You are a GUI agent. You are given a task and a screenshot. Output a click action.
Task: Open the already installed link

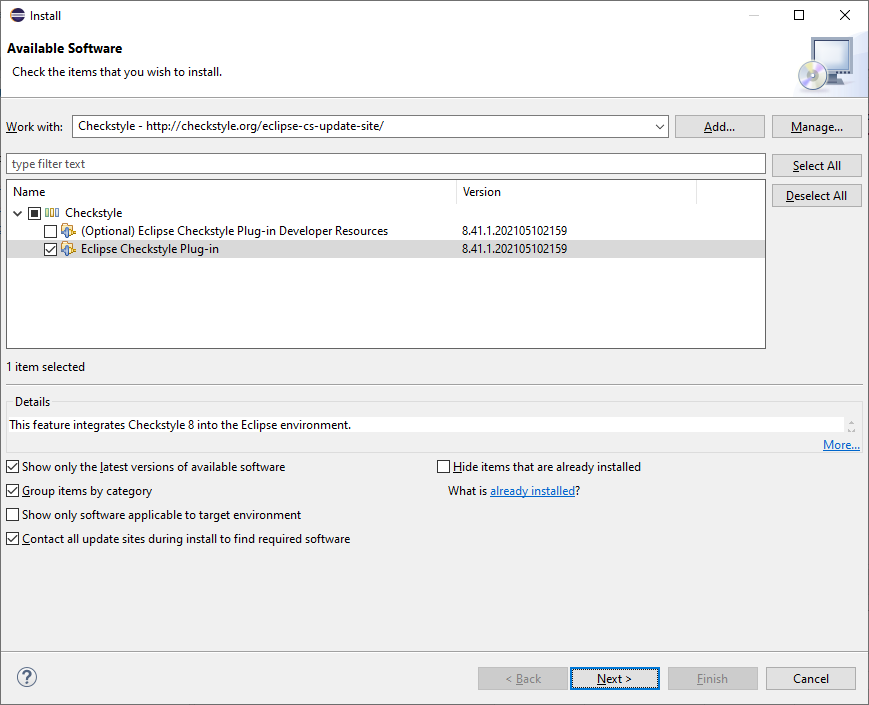[x=532, y=491]
